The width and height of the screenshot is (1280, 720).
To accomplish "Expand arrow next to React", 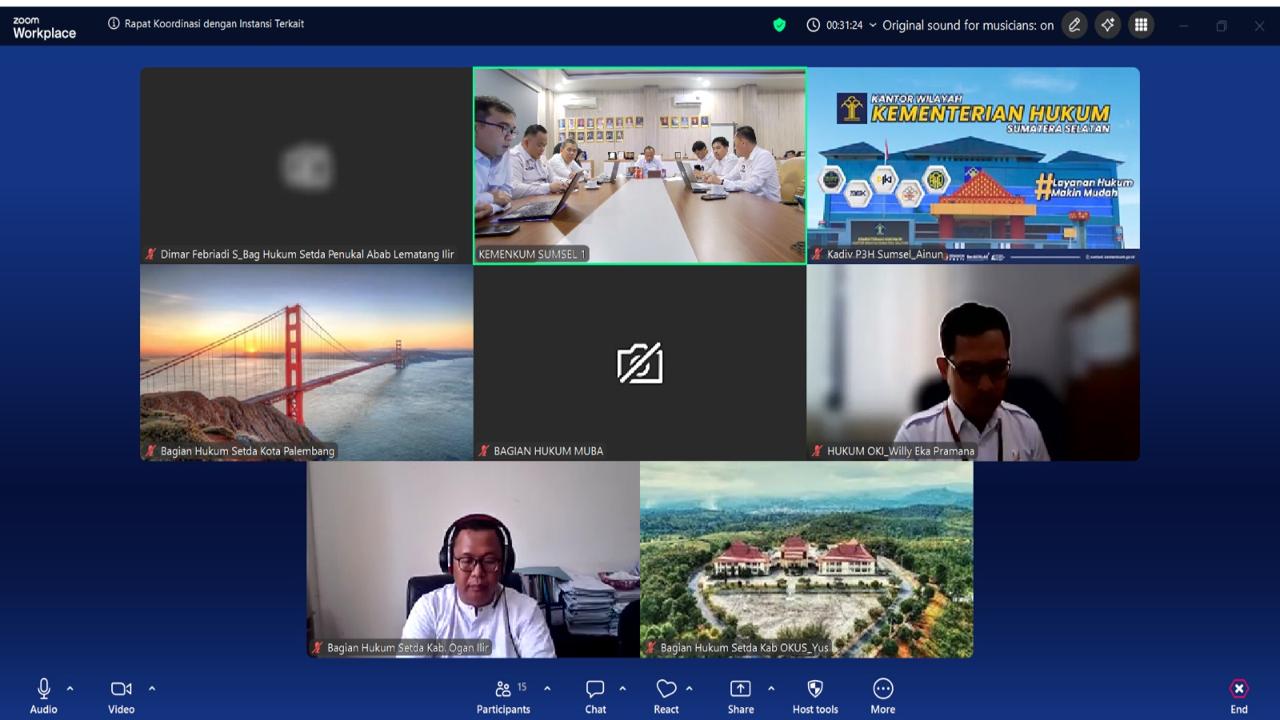I will [x=689, y=688].
